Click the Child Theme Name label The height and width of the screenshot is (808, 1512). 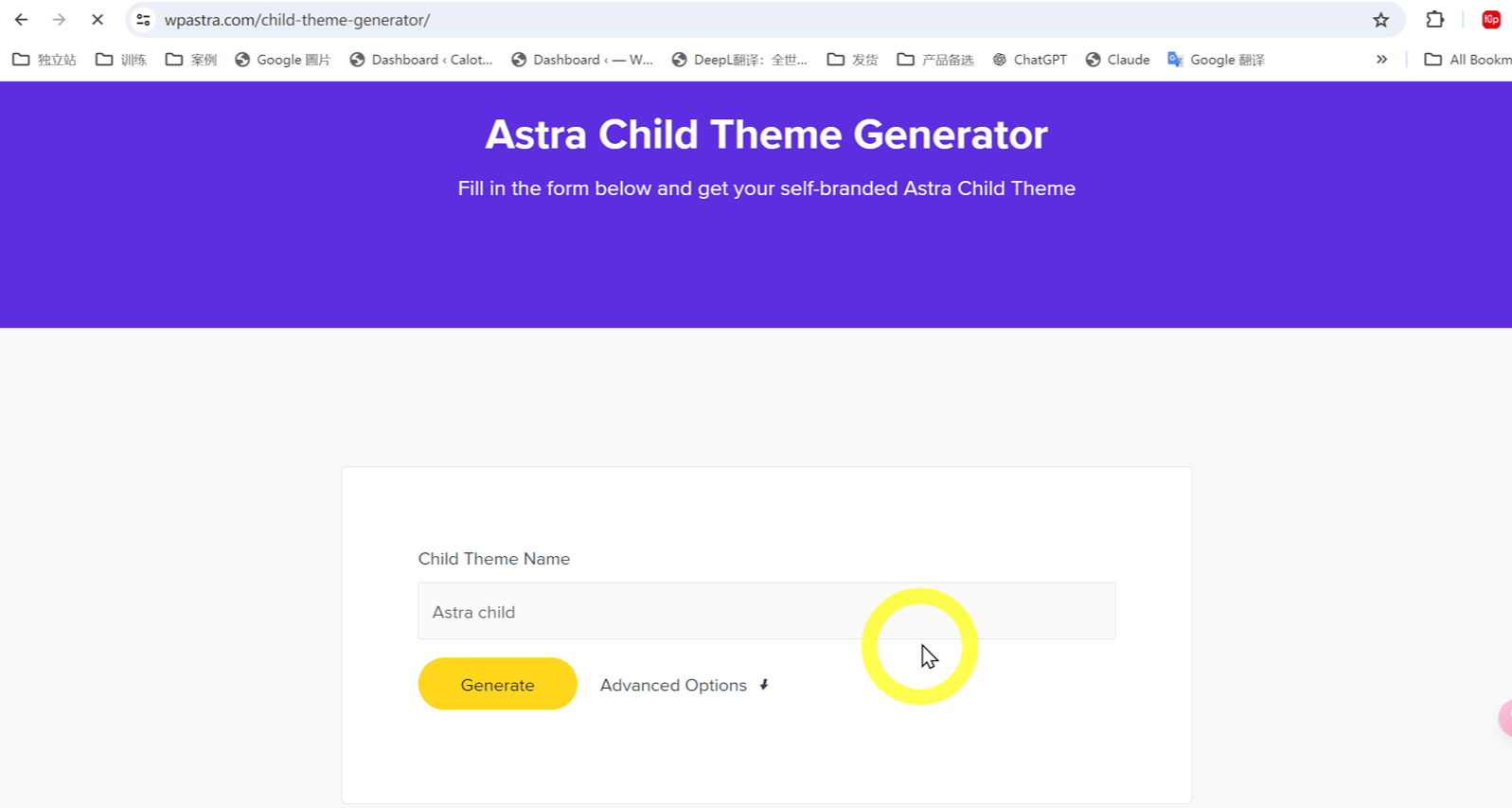[x=494, y=559]
